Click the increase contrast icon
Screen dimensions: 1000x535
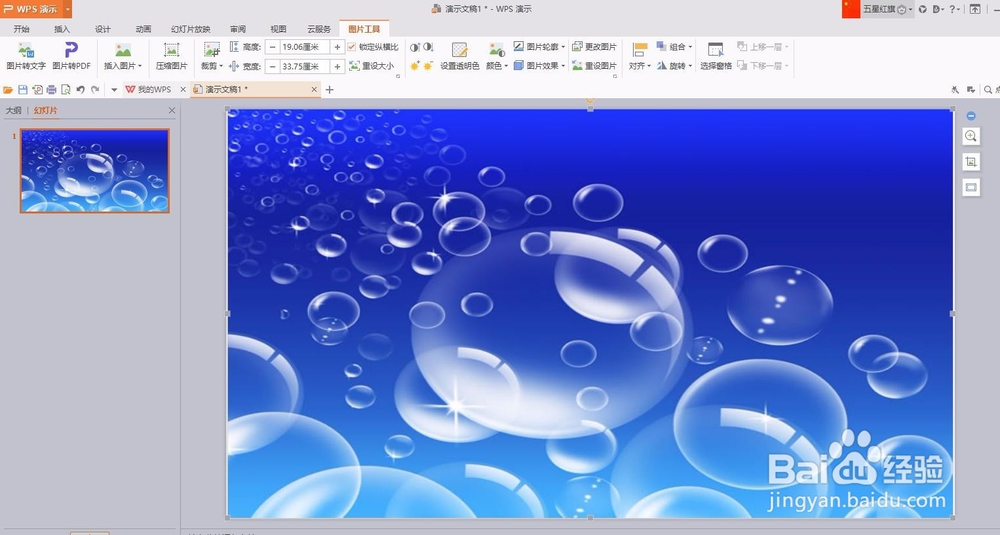[x=415, y=47]
